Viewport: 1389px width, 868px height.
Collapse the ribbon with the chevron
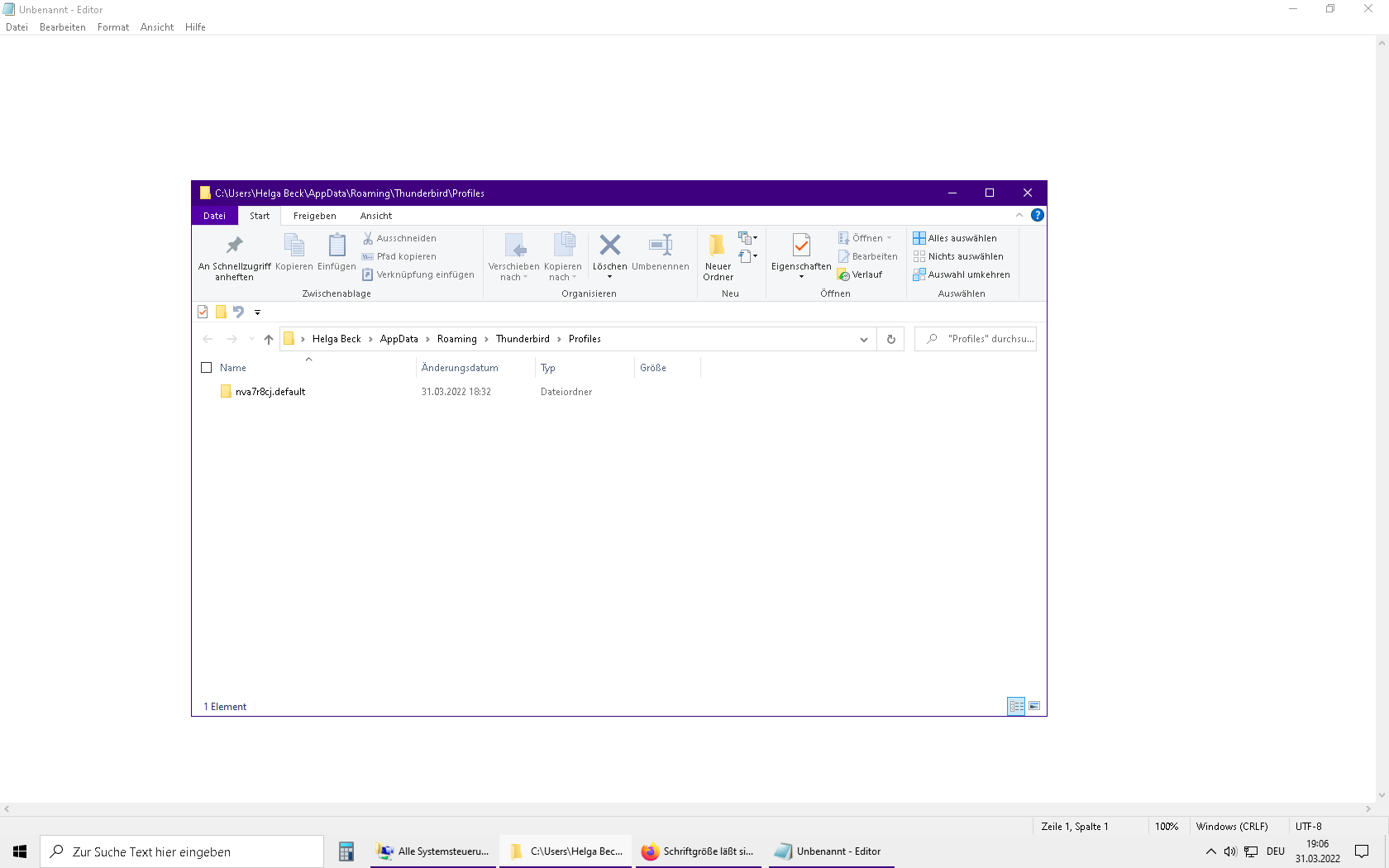pyautogui.click(x=1019, y=215)
